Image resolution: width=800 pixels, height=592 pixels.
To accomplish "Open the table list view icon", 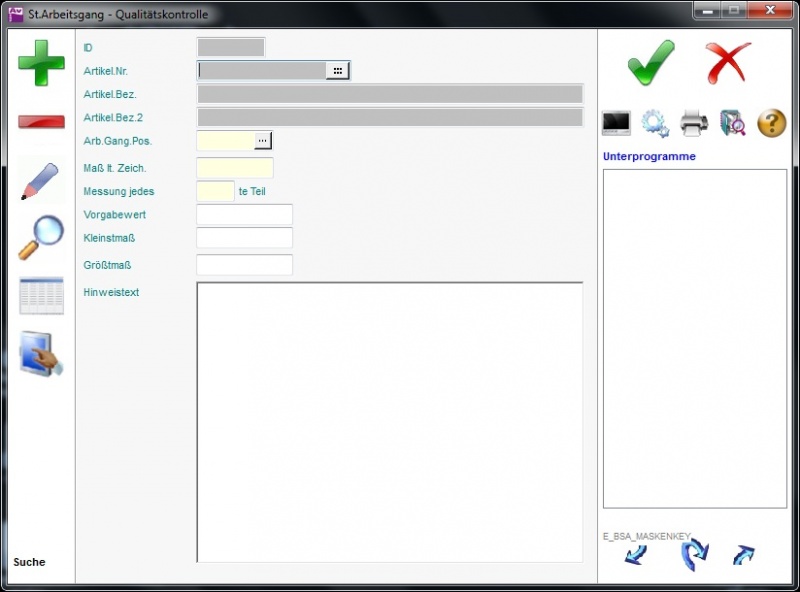I will point(41,296).
